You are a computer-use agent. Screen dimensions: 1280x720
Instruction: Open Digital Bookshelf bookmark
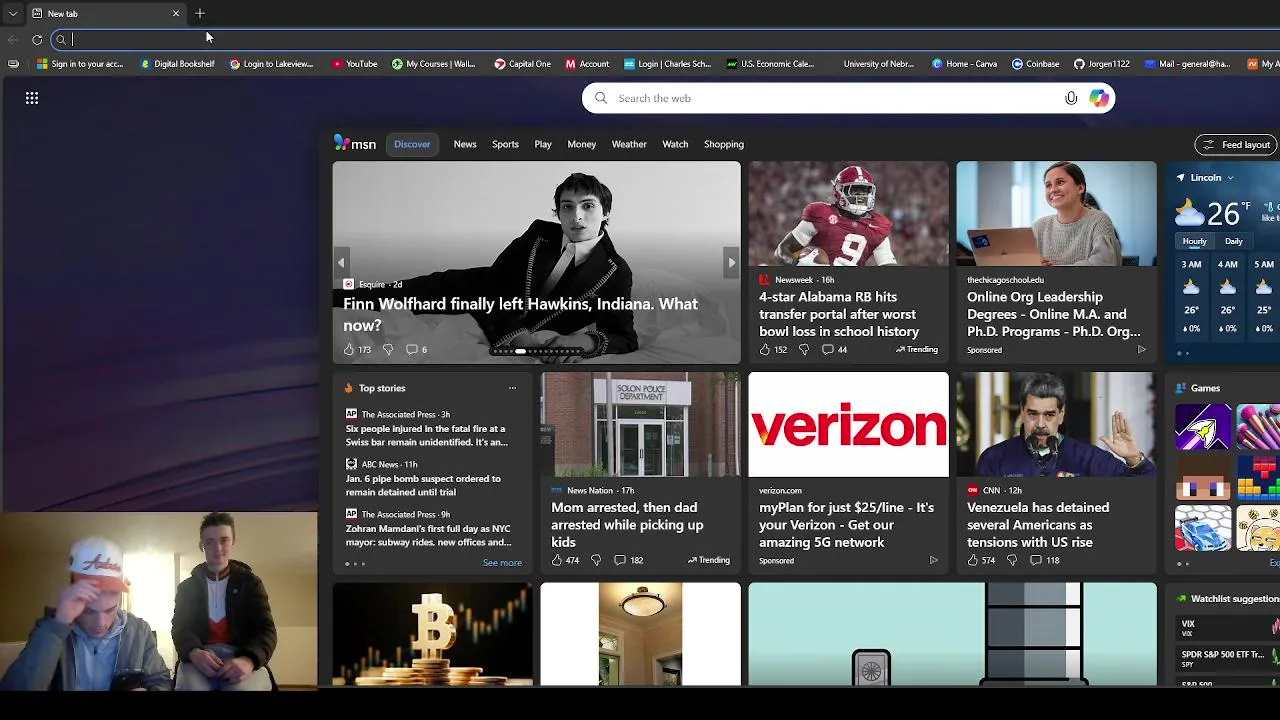[x=178, y=64]
